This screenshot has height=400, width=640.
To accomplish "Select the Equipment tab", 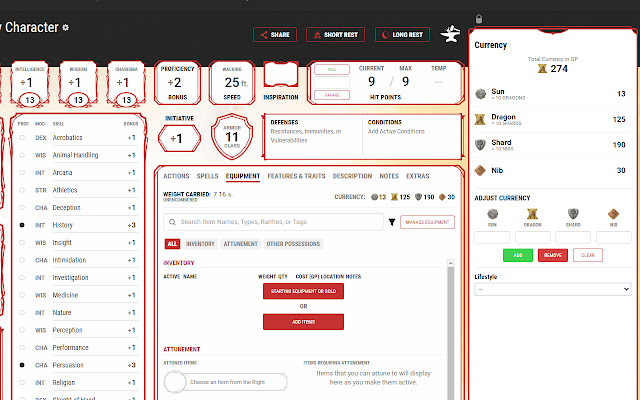I will 243,176.
